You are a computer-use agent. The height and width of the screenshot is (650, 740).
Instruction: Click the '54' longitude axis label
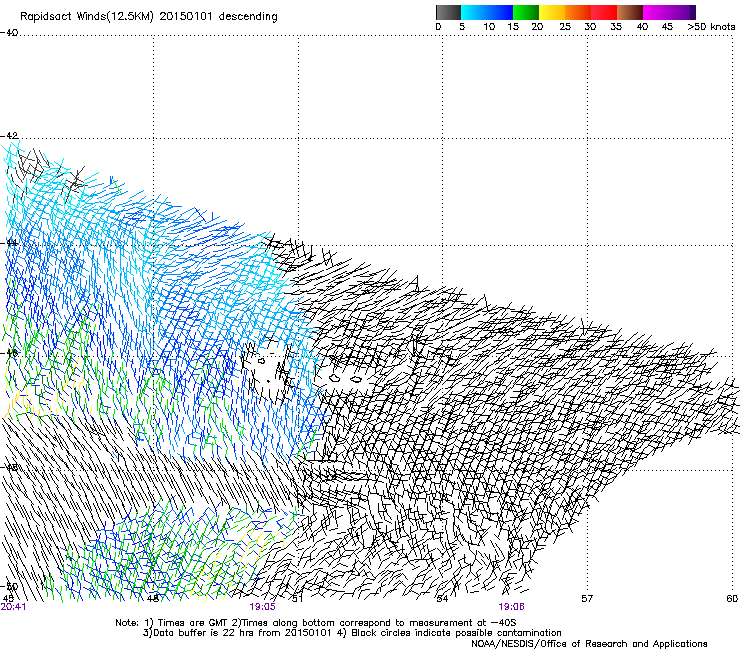(442, 599)
